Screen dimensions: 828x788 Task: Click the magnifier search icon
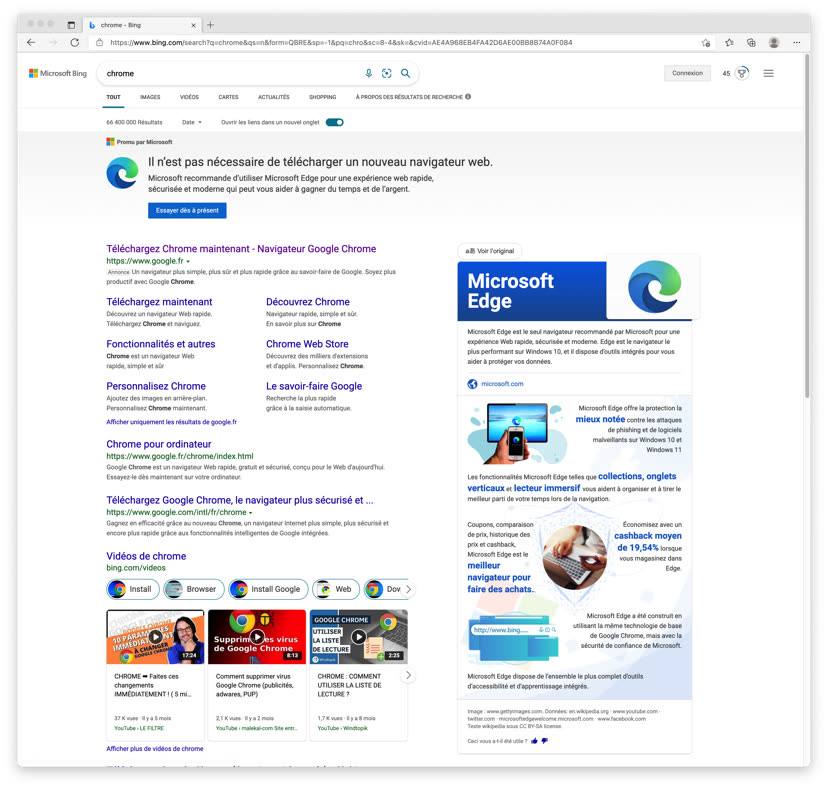[405, 73]
